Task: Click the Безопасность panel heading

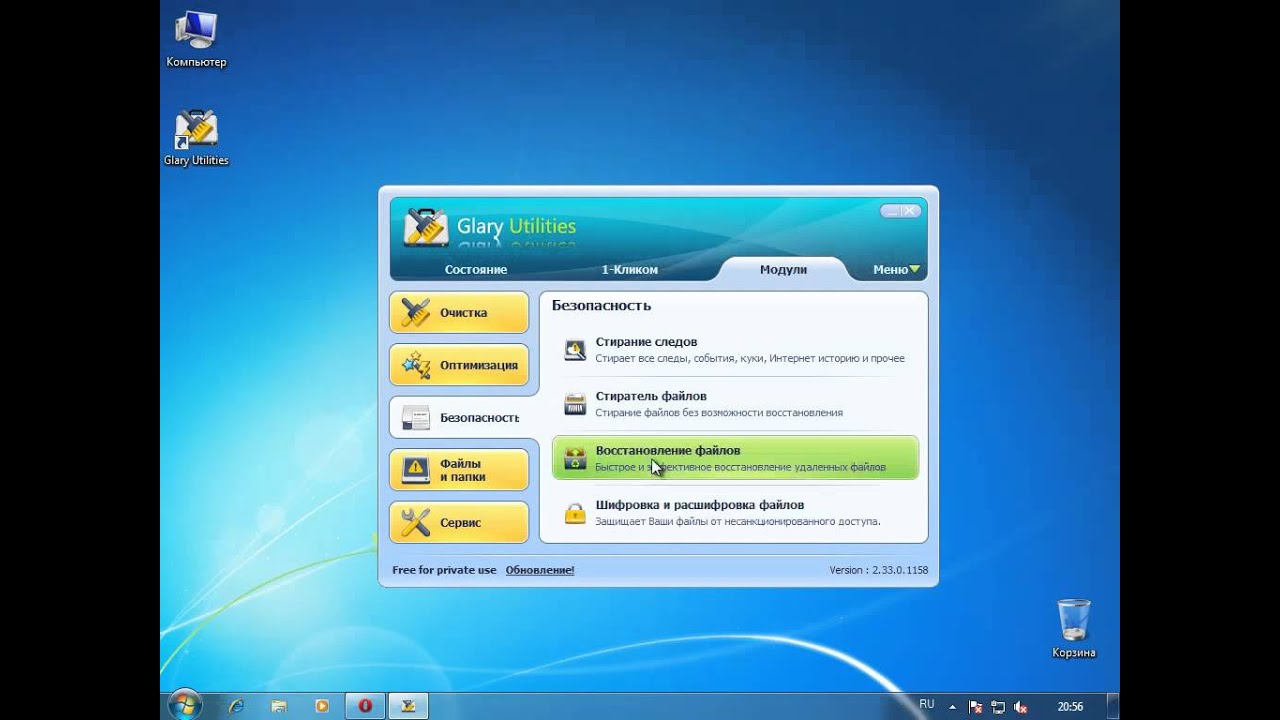Action: click(x=601, y=306)
